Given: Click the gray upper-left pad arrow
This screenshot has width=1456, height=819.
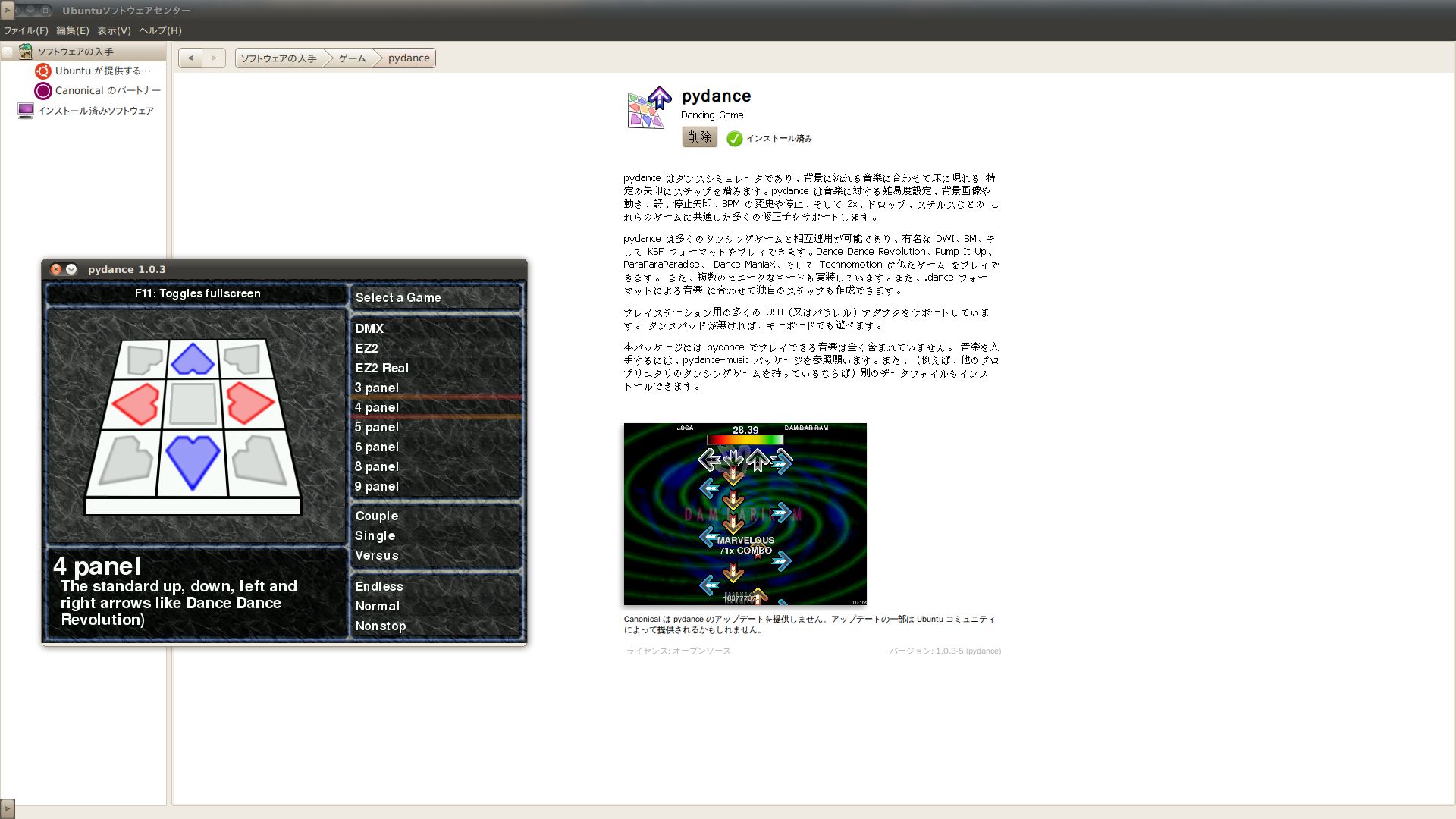Looking at the screenshot, I should (x=145, y=359).
